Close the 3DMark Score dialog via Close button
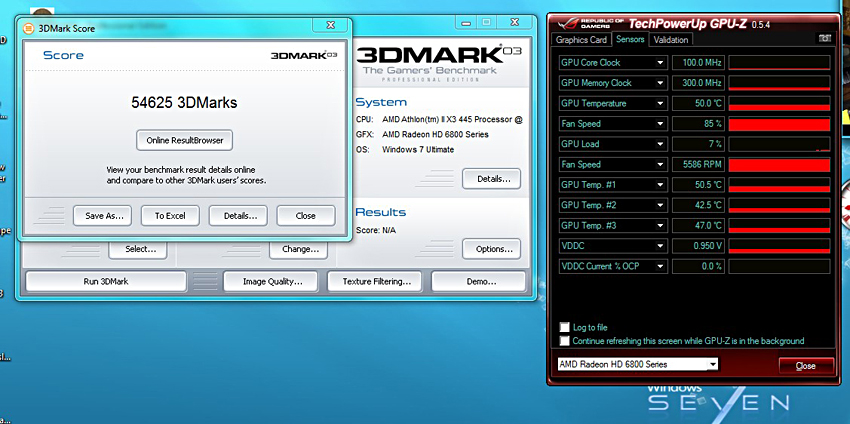Viewport: 850px width, 424px height. 306,216
